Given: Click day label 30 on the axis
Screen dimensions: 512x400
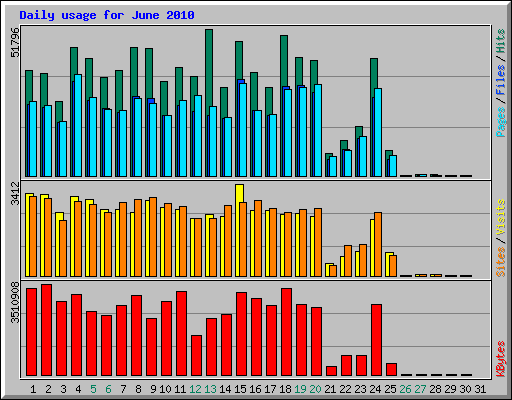Looking at the screenshot, I should (x=465, y=389).
